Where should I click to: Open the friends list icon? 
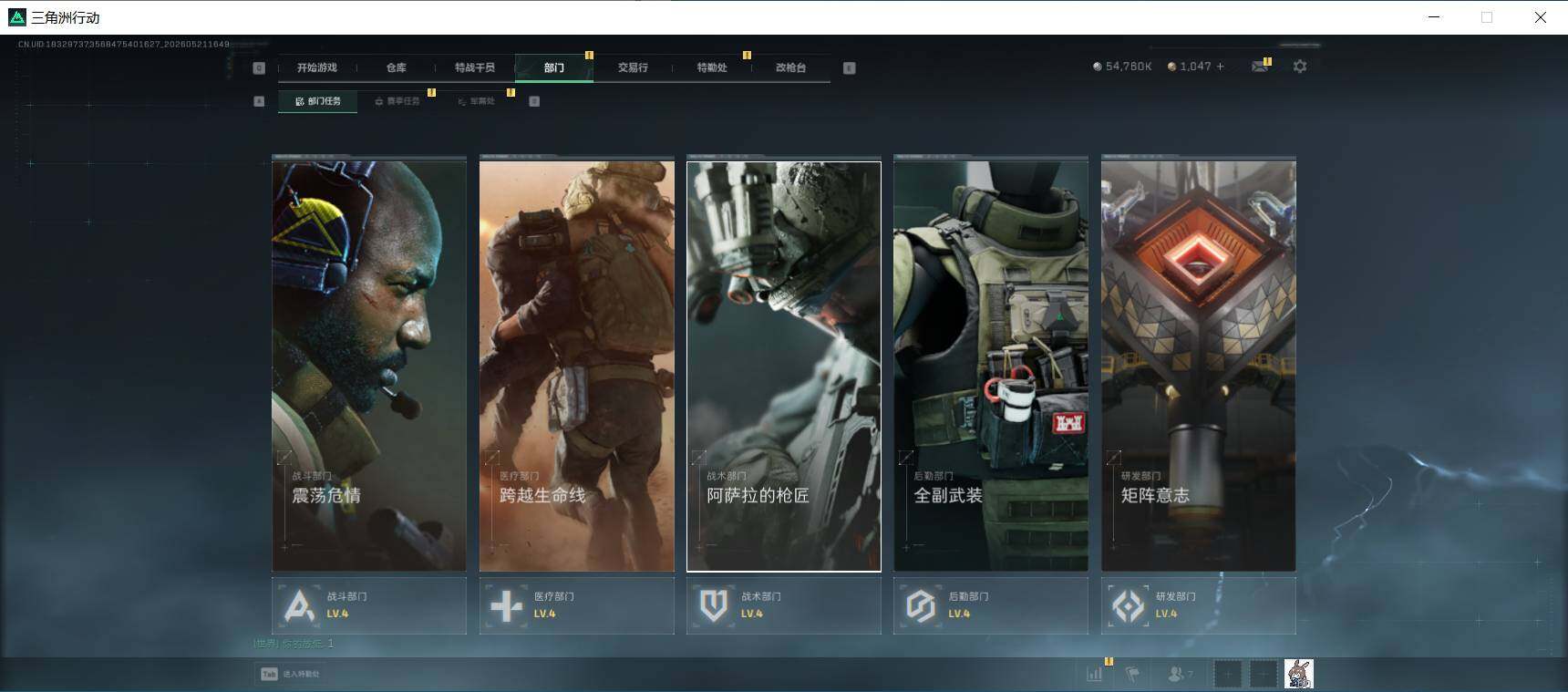coord(1180,674)
